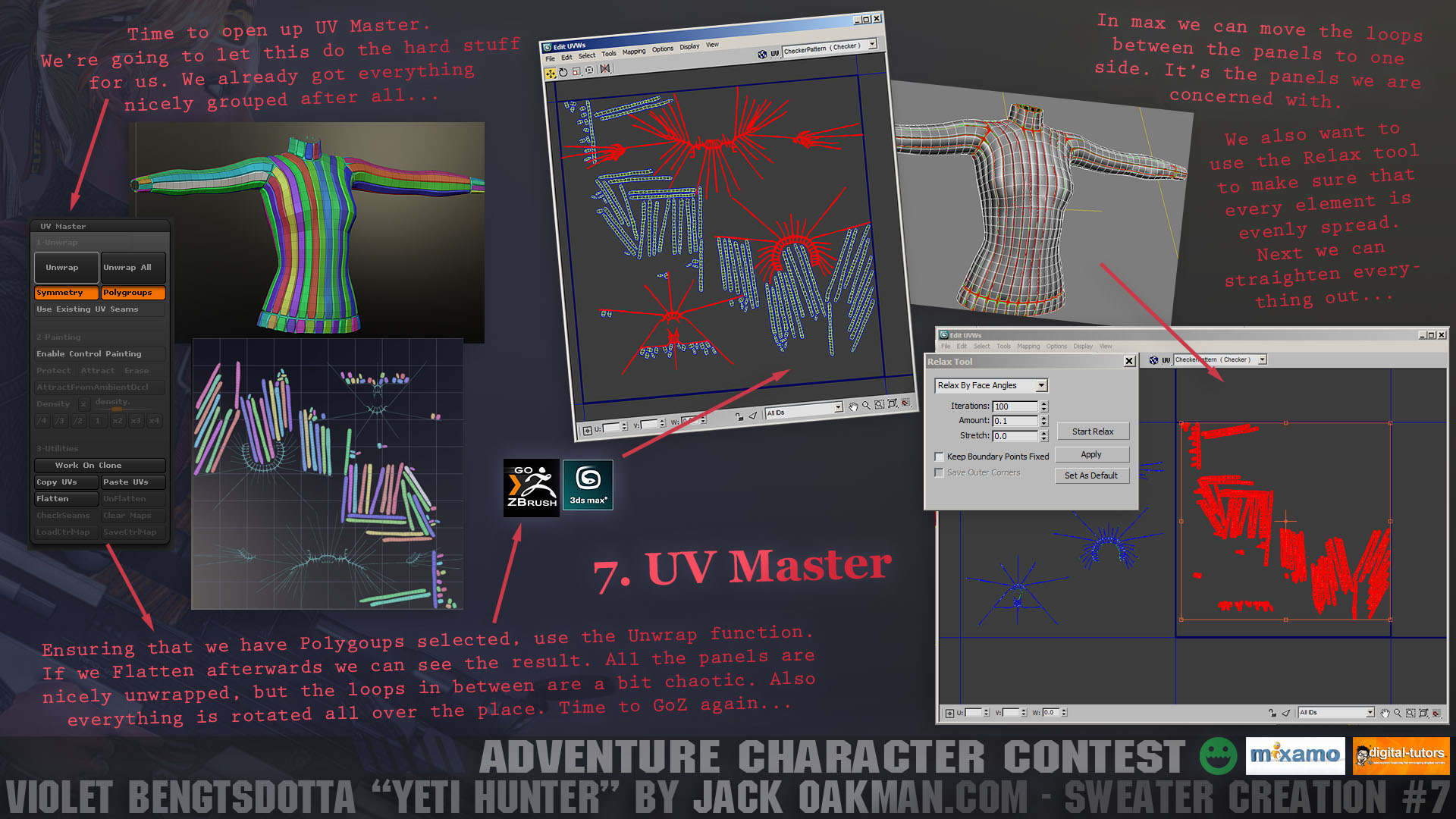The width and height of the screenshot is (1456, 819).
Task: Click Zoom Region icon in lower Edit UVWs window
Action: coord(1410,713)
